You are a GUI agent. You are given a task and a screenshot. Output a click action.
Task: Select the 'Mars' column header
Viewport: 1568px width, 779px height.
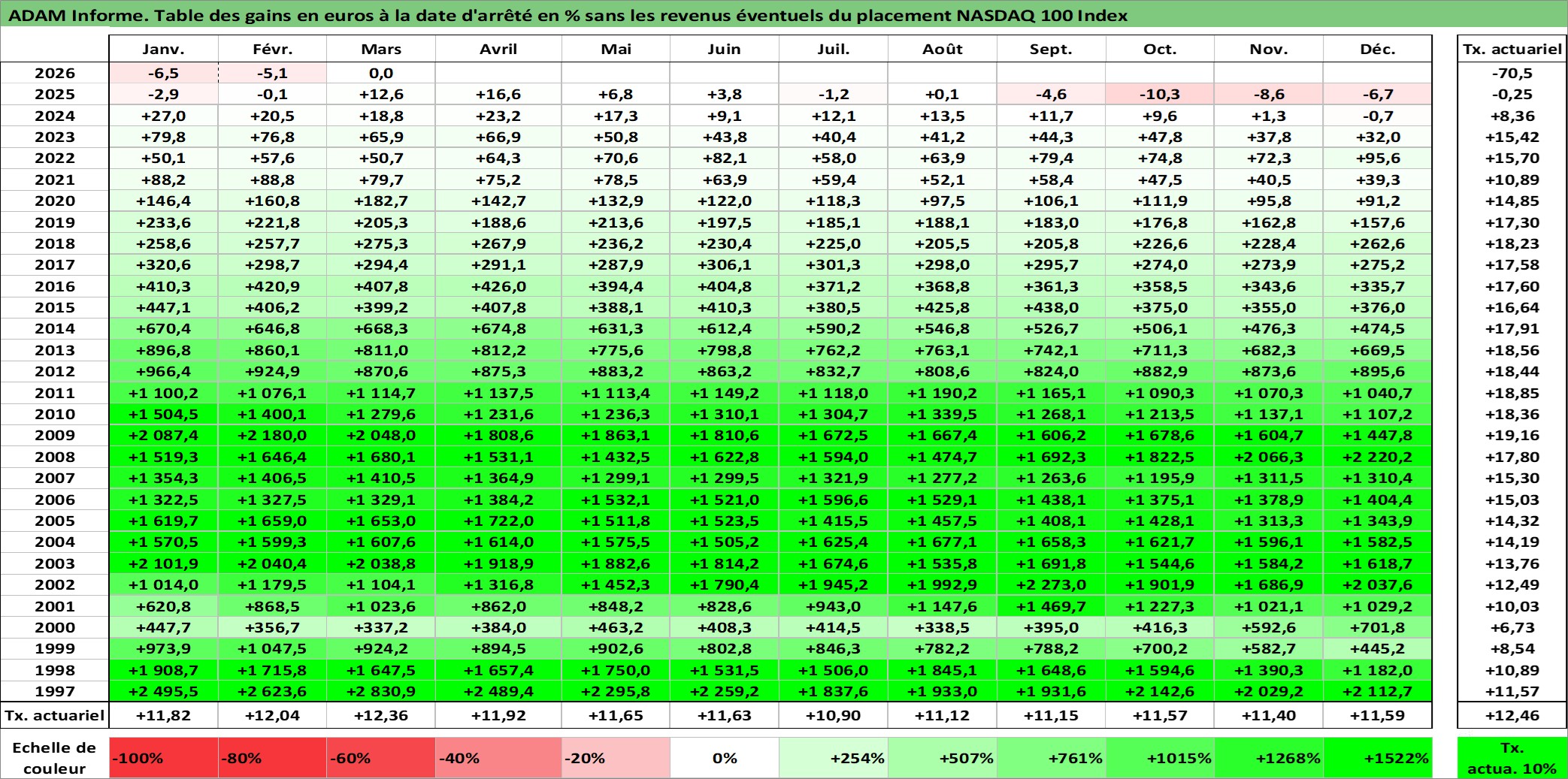pos(381,49)
